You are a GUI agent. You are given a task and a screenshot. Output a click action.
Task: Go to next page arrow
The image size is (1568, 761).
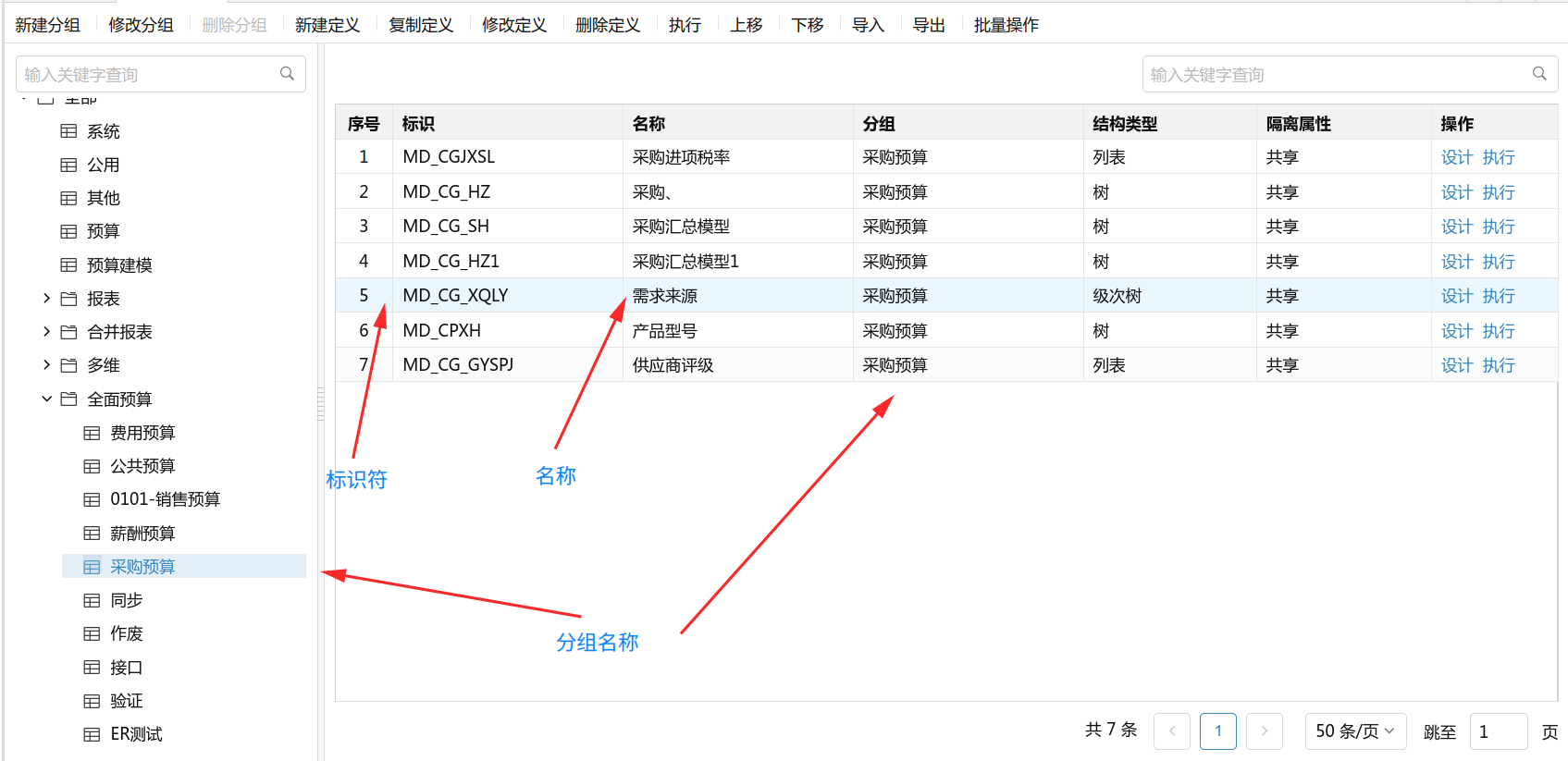pos(1264,731)
